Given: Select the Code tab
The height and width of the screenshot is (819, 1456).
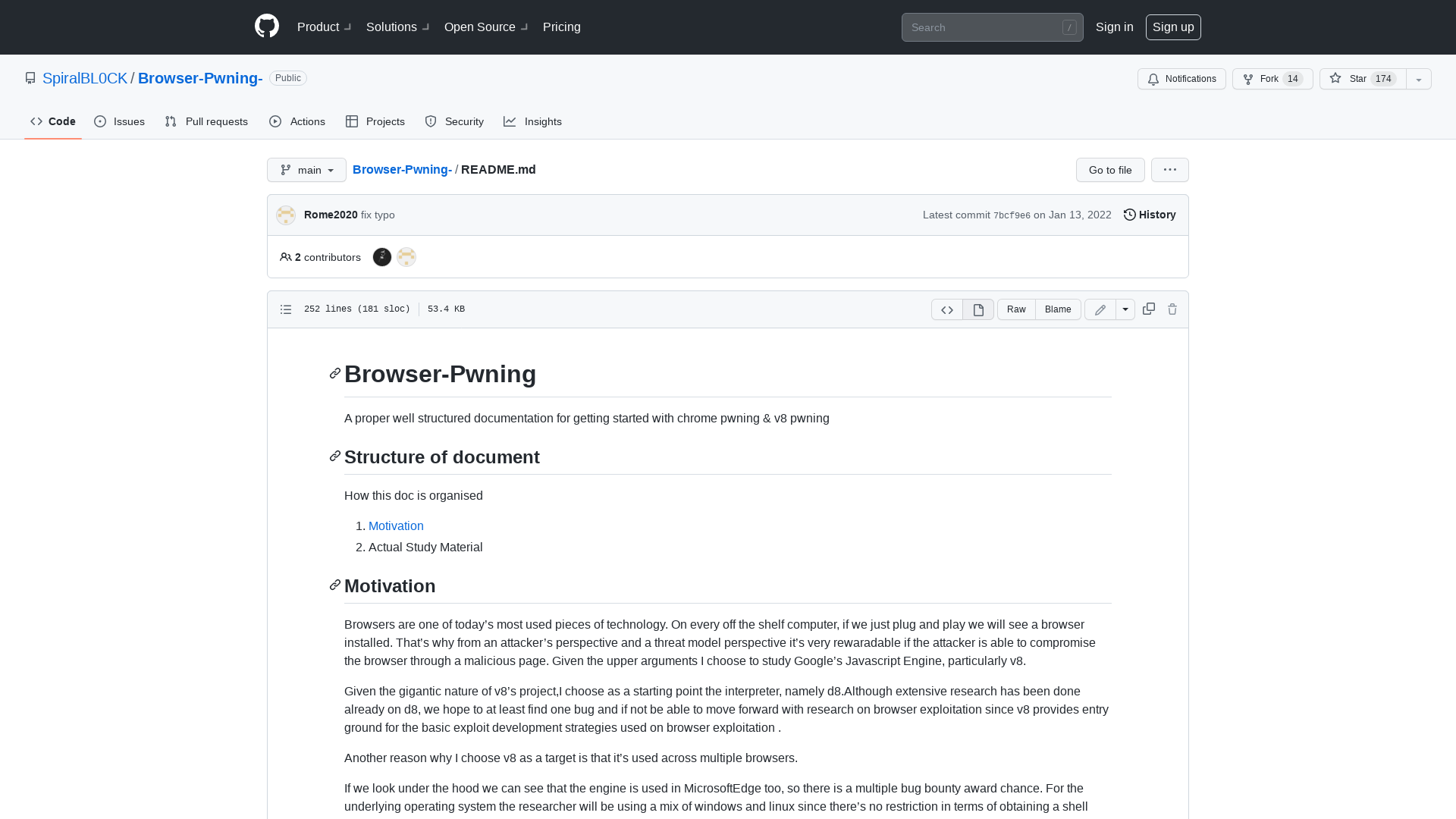Looking at the screenshot, I should pyautogui.click(x=53, y=121).
